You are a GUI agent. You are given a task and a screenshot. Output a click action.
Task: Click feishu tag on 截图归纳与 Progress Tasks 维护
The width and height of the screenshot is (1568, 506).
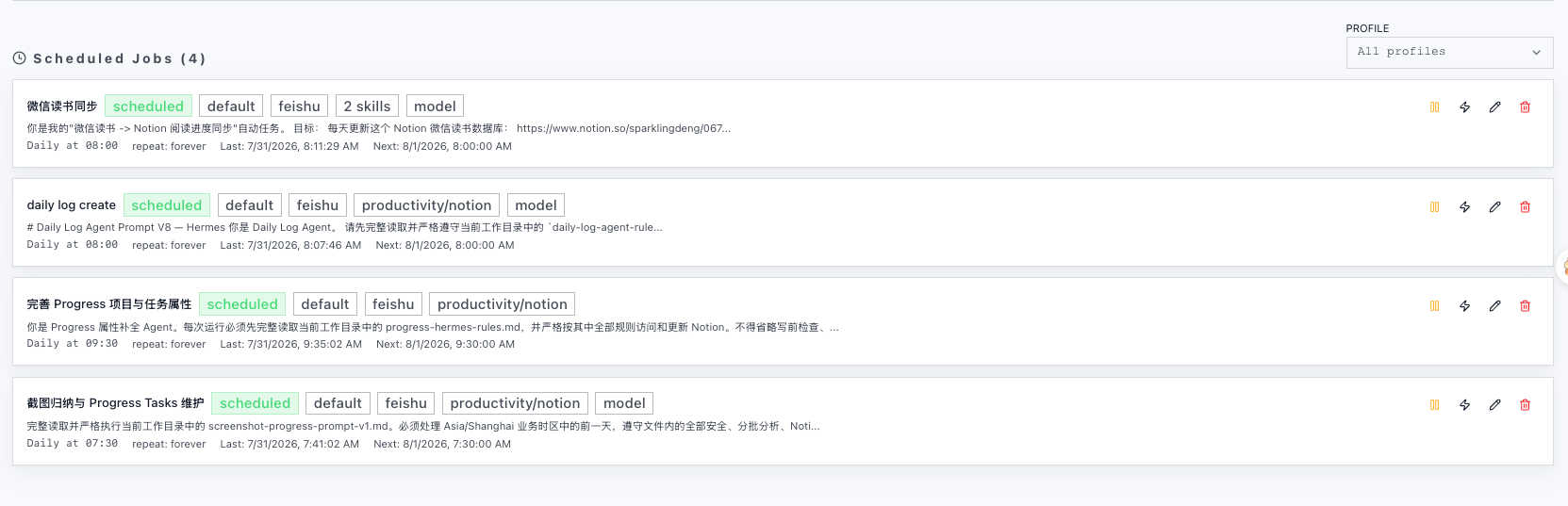pos(406,403)
